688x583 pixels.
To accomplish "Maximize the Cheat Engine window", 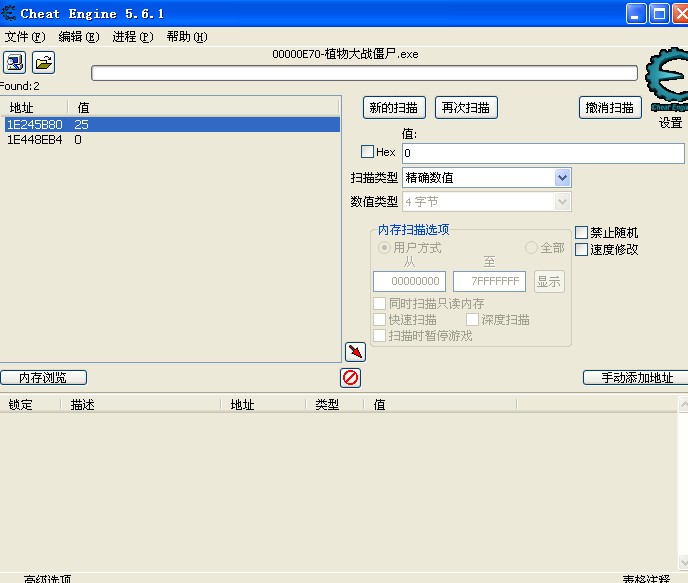I will pyautogui.click(x=659, y=14).
